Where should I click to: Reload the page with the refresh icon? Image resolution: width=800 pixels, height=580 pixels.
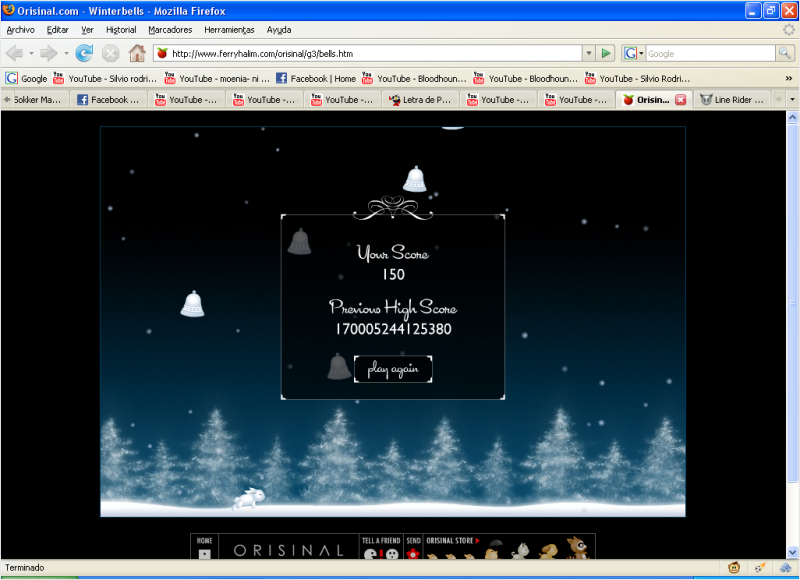84,53
